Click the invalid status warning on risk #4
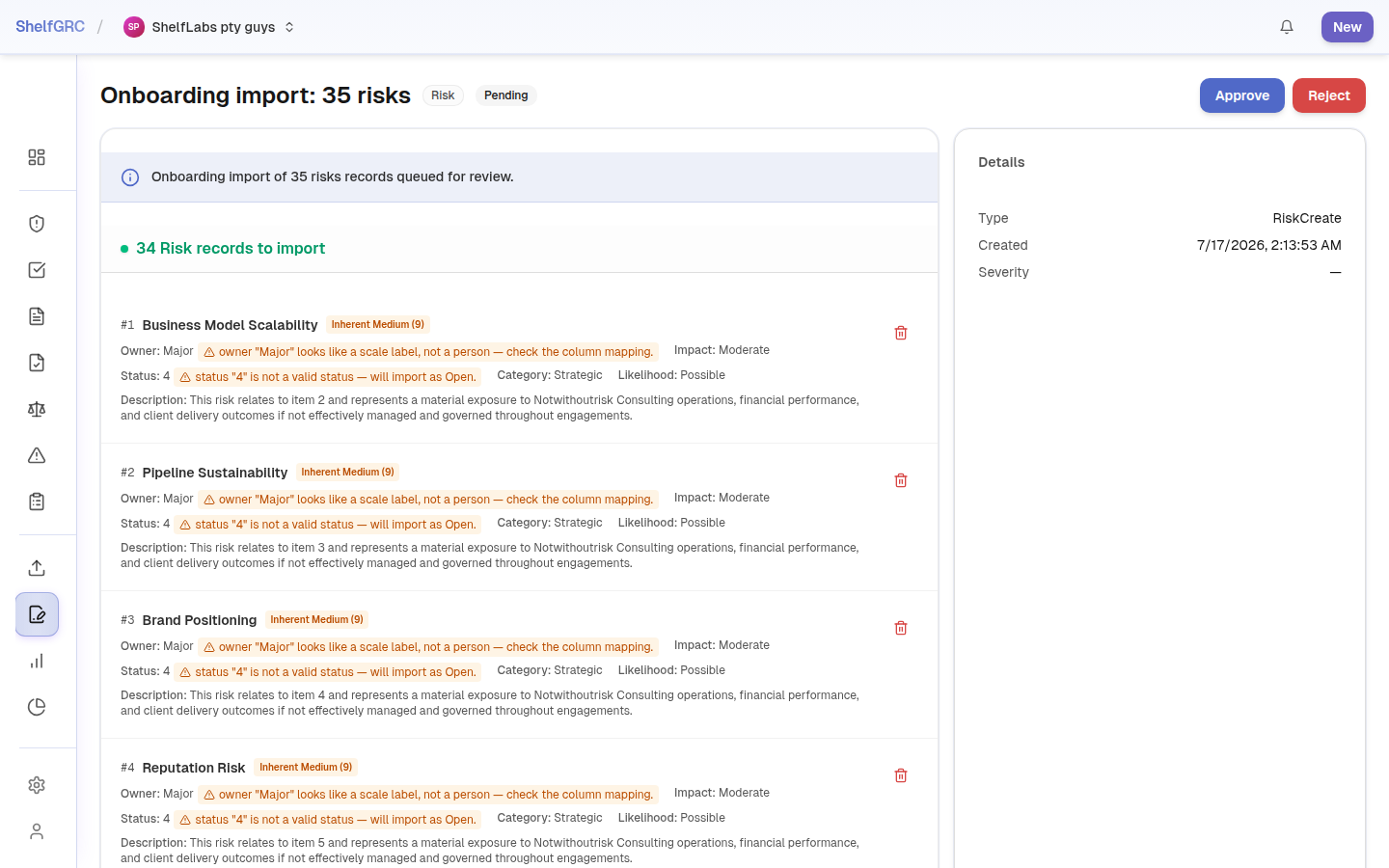The image size is (1389, 868). pyautogui.click(x=328, y=820)
